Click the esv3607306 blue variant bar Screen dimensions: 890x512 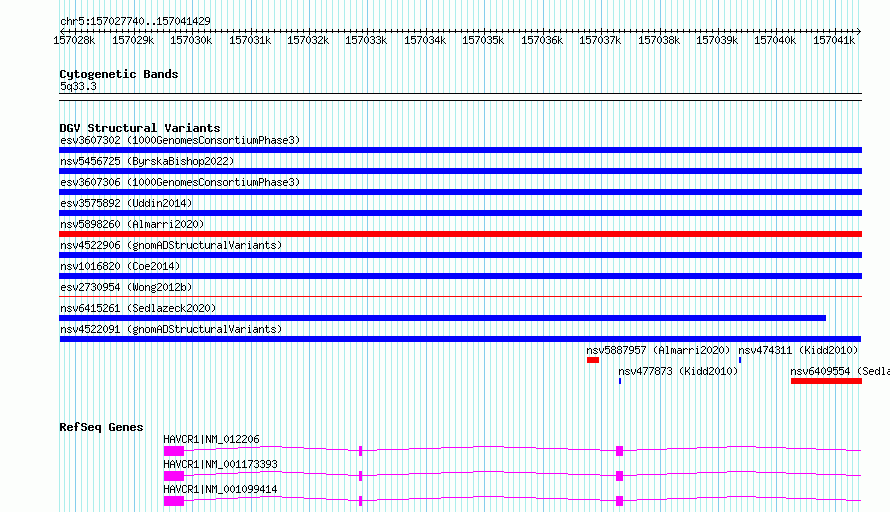[x=460, y=192]
